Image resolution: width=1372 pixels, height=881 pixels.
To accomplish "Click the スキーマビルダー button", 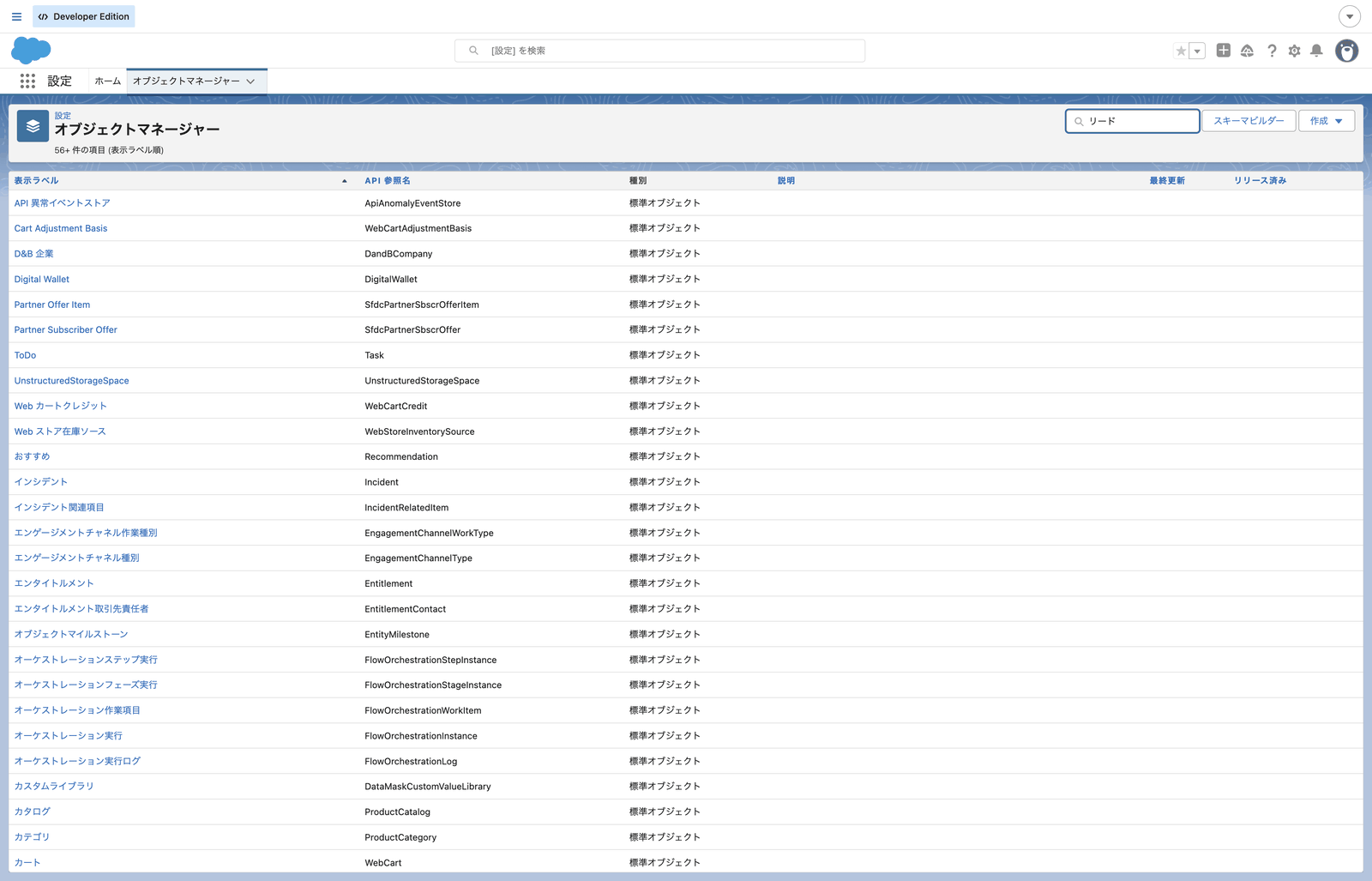I will 1249,121.
